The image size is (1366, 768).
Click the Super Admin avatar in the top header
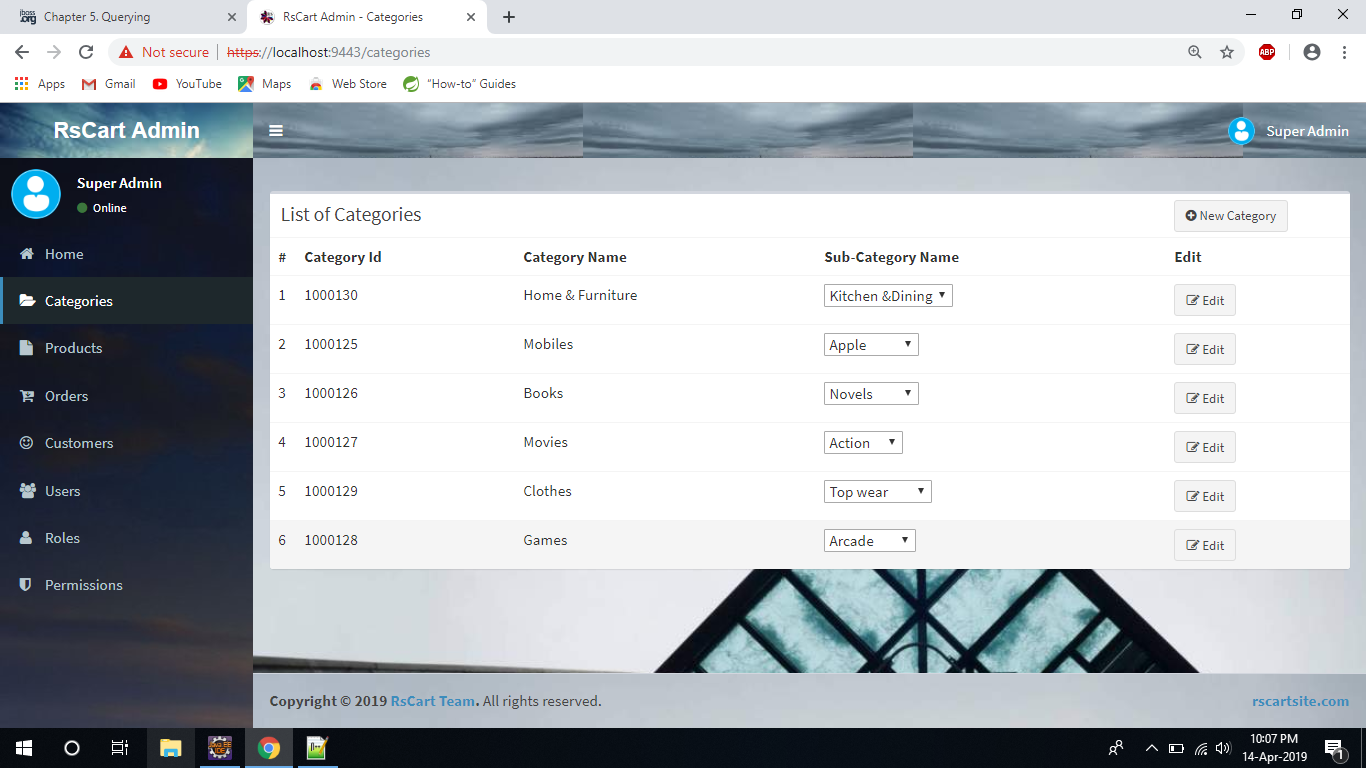[x=1241, y=131]
